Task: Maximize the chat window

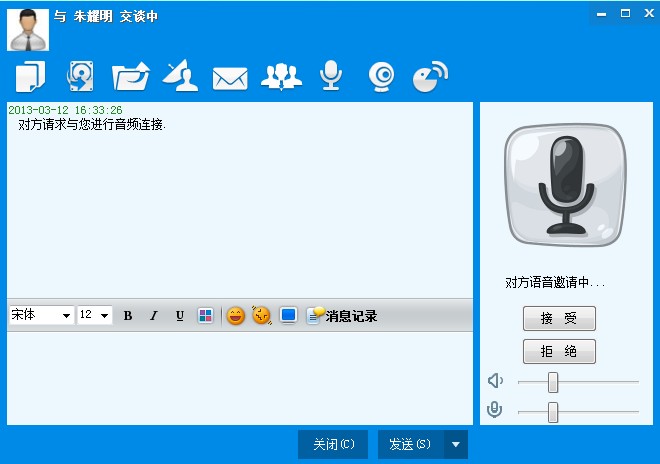Action: click(625, 13)
